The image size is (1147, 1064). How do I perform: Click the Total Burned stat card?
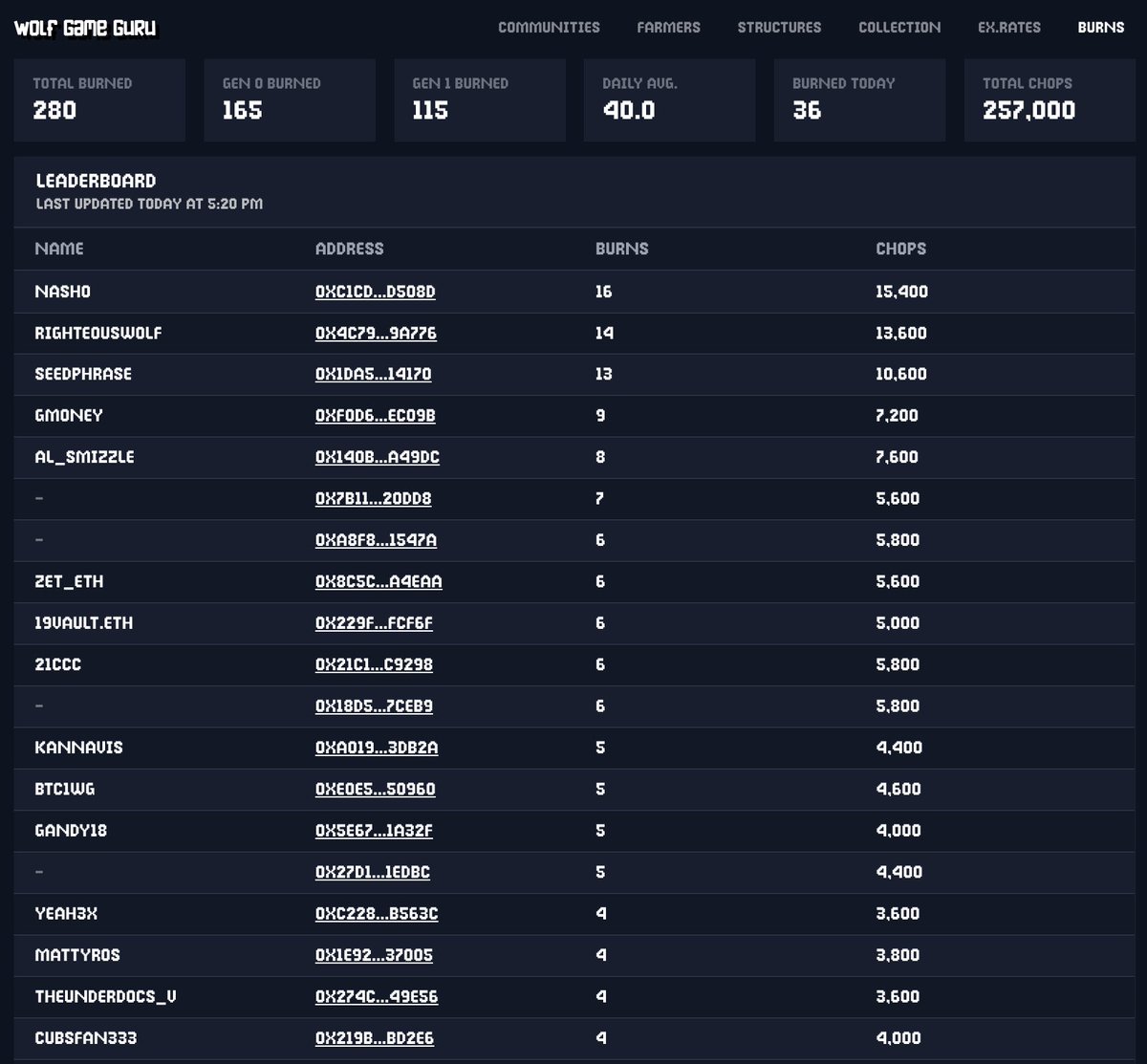click(x=99, y=99)
